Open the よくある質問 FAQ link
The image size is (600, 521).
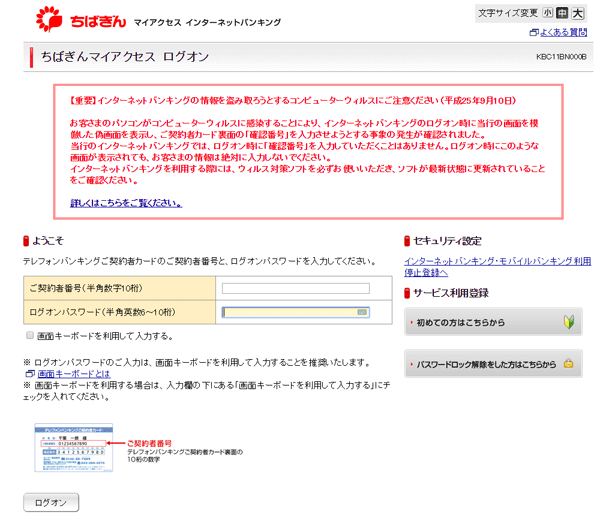click(563, 33)
